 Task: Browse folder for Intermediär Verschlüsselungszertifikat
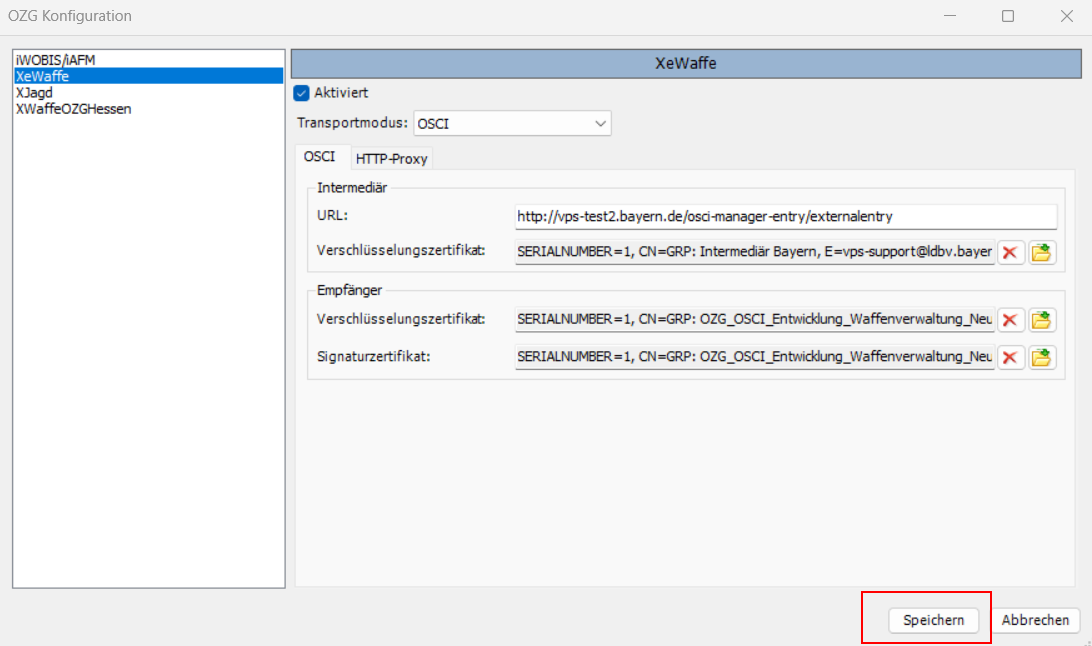click(x=1042, y=253)
